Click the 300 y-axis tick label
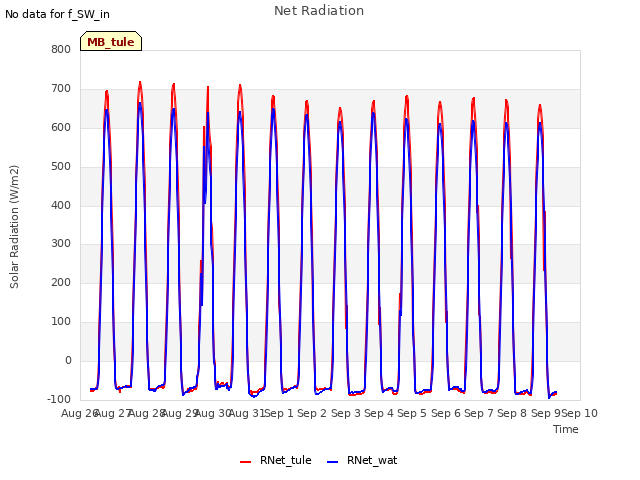Image resolution: width=640 pixels, height=480 pixels. pyautogui.click(x=61, y=244)
